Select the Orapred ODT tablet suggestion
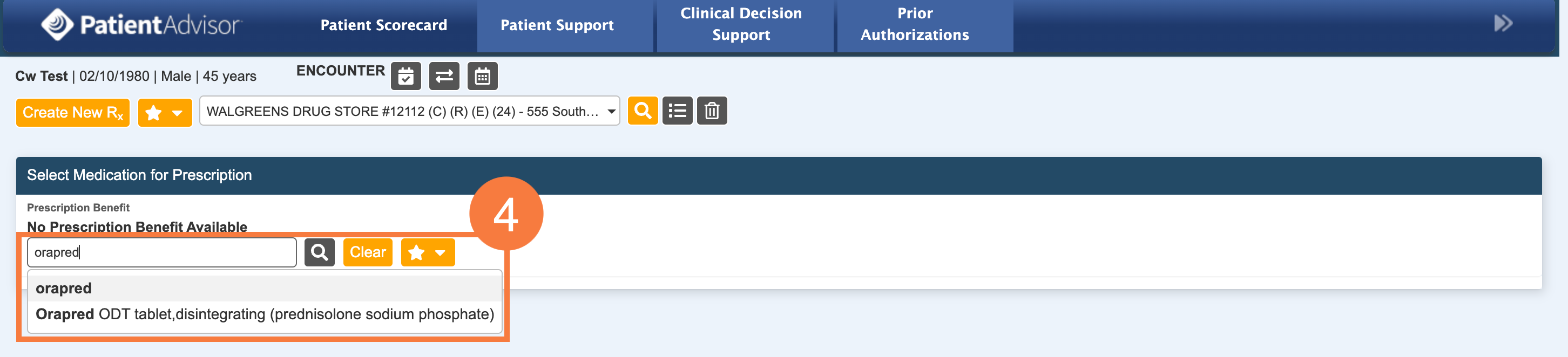 point(265,314)
